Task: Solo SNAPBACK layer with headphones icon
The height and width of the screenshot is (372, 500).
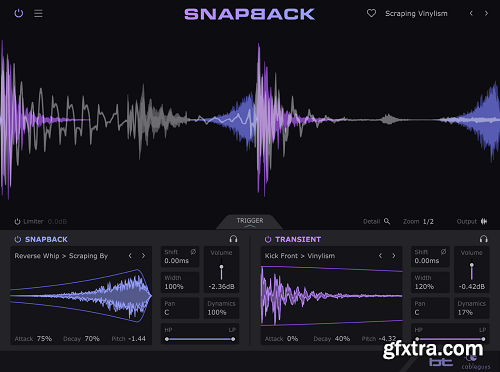Action: [233, 239]
